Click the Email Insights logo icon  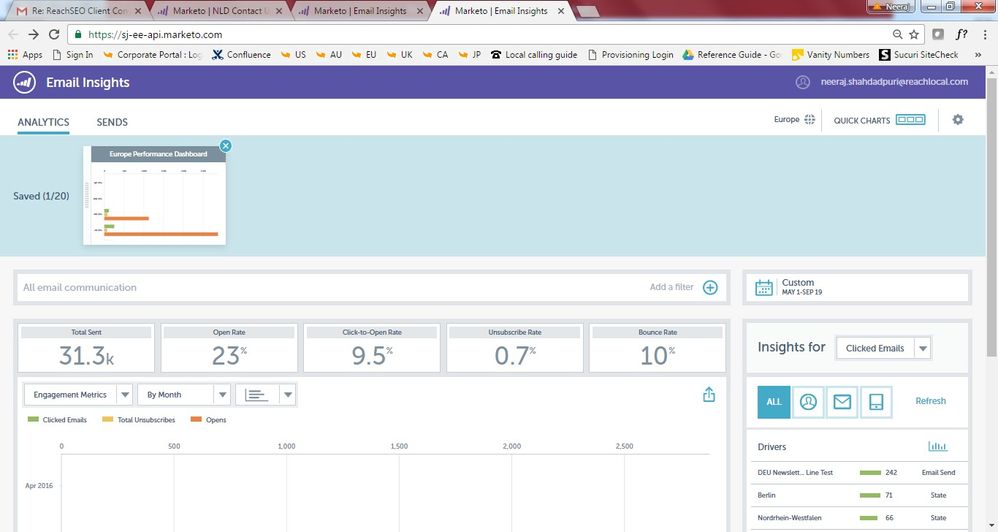(25, 82)
